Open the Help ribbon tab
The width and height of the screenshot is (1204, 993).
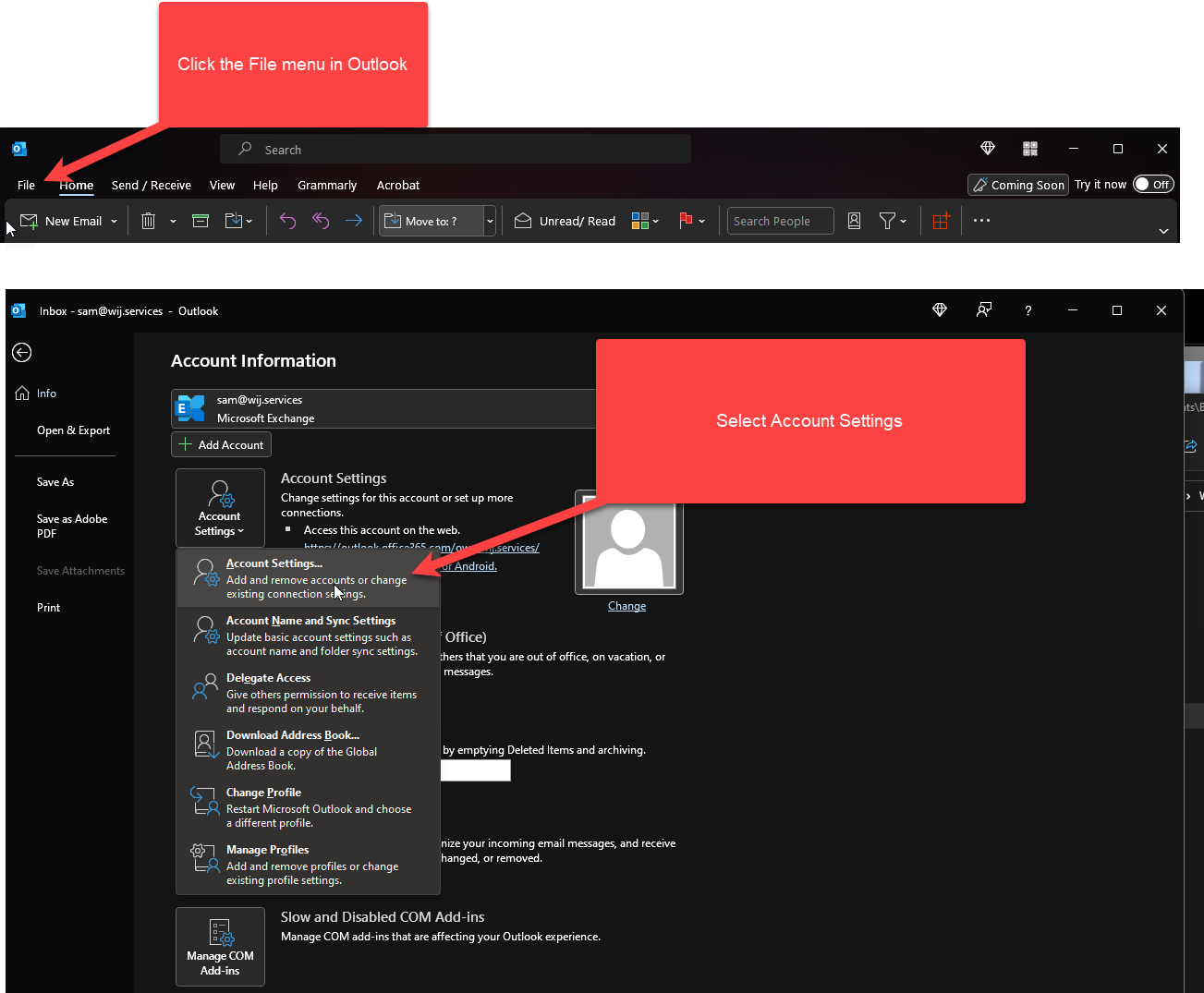click(x=265, y=185)
